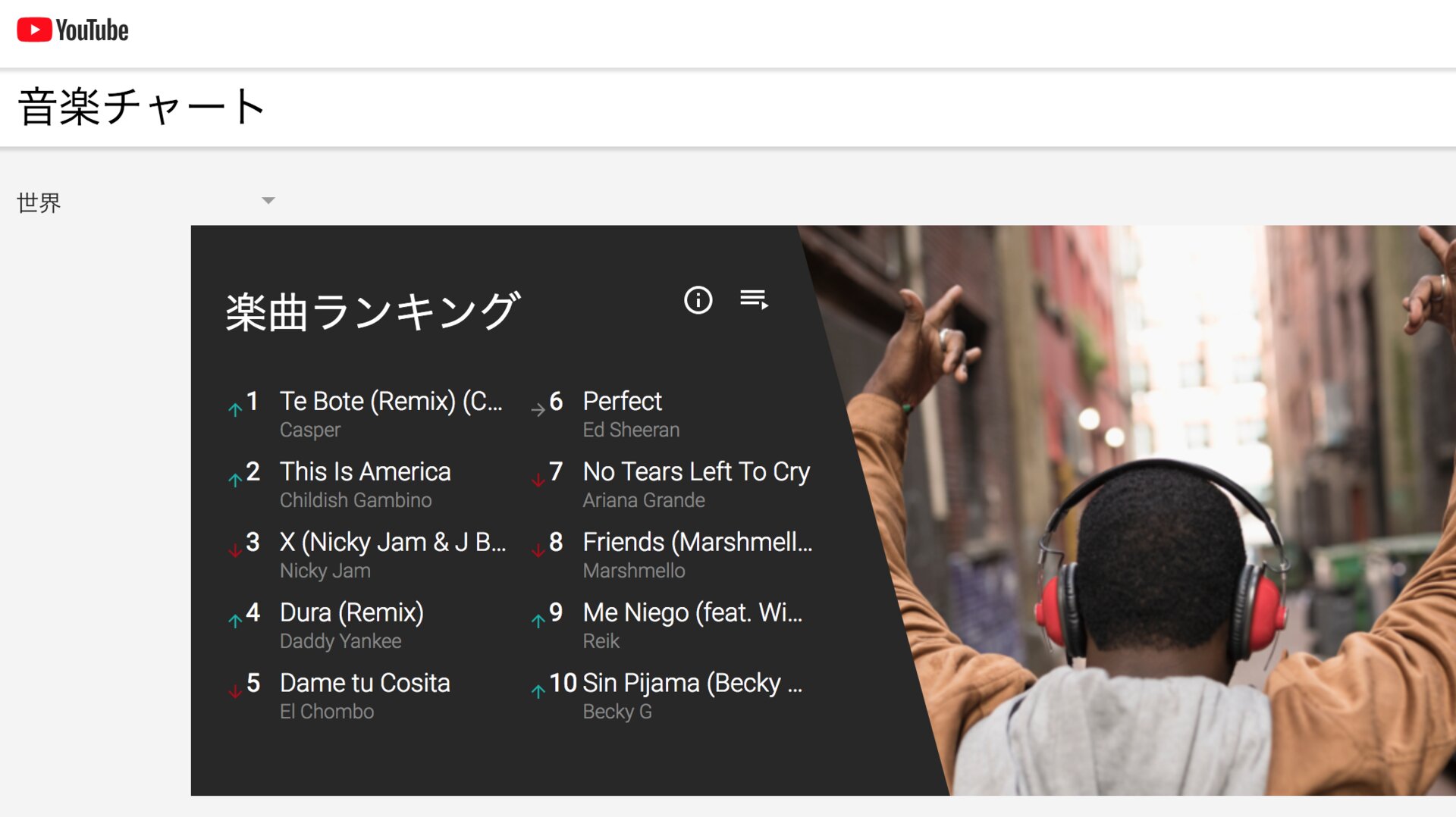Click the down arrow beside rank 8

tap(538, 551)
